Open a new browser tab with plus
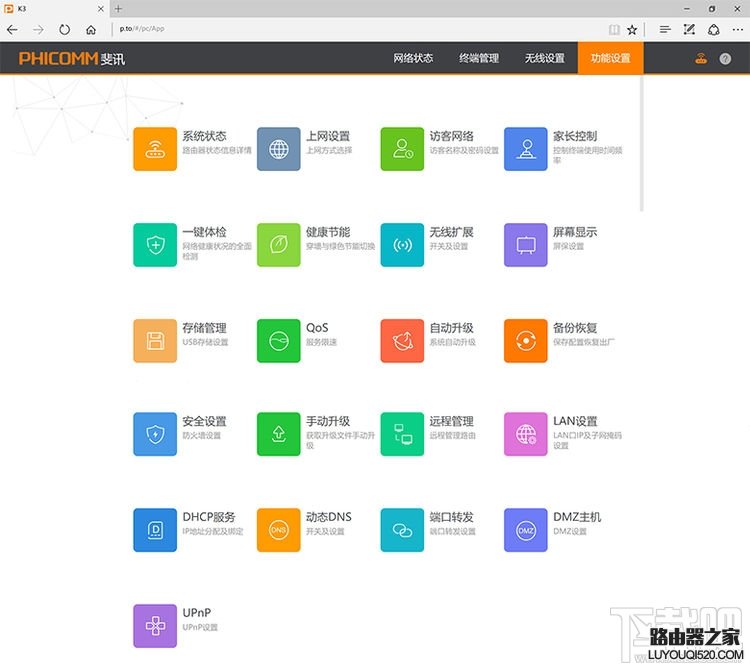The image size is (750, 668). (x=118, y=9)
